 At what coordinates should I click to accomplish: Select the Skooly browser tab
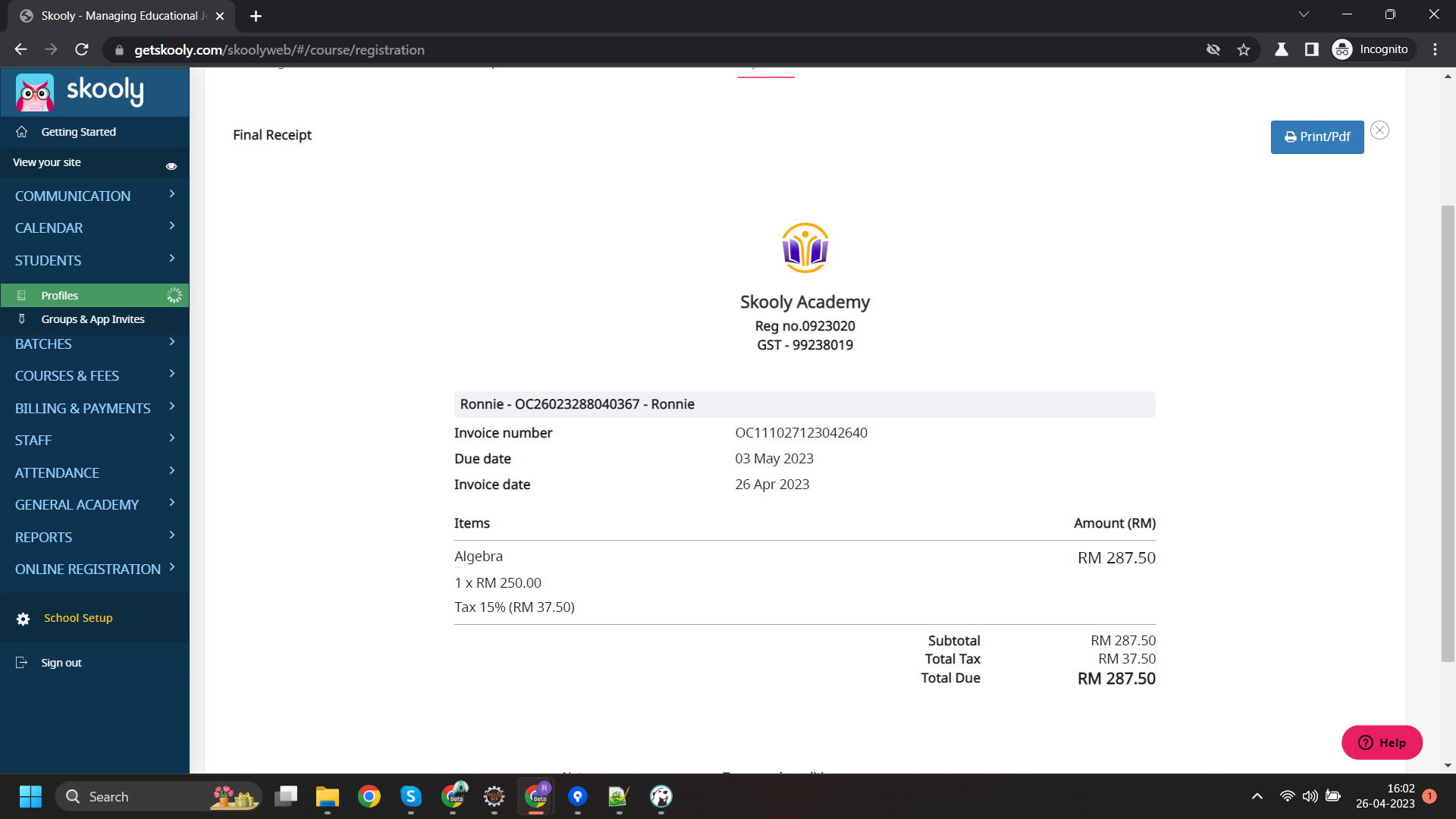pyautogui.click(x=121, y=16)
